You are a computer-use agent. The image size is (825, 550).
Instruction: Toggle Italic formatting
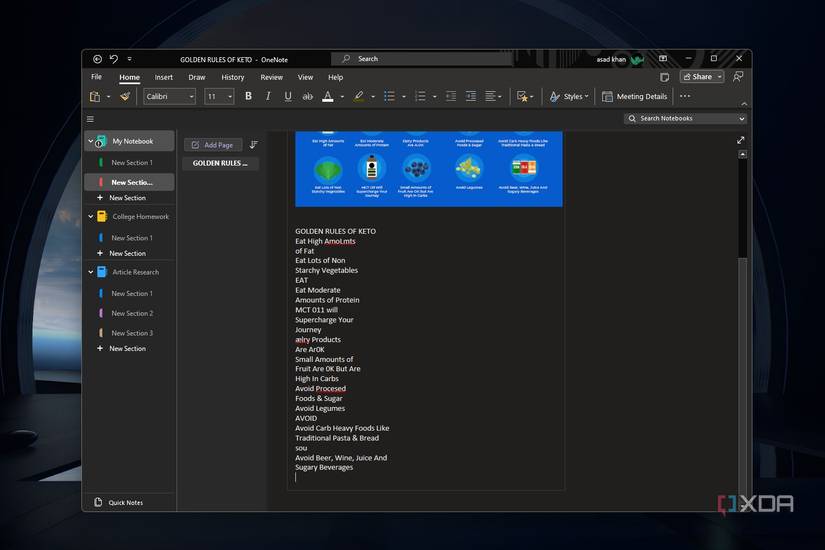(268, 96)
